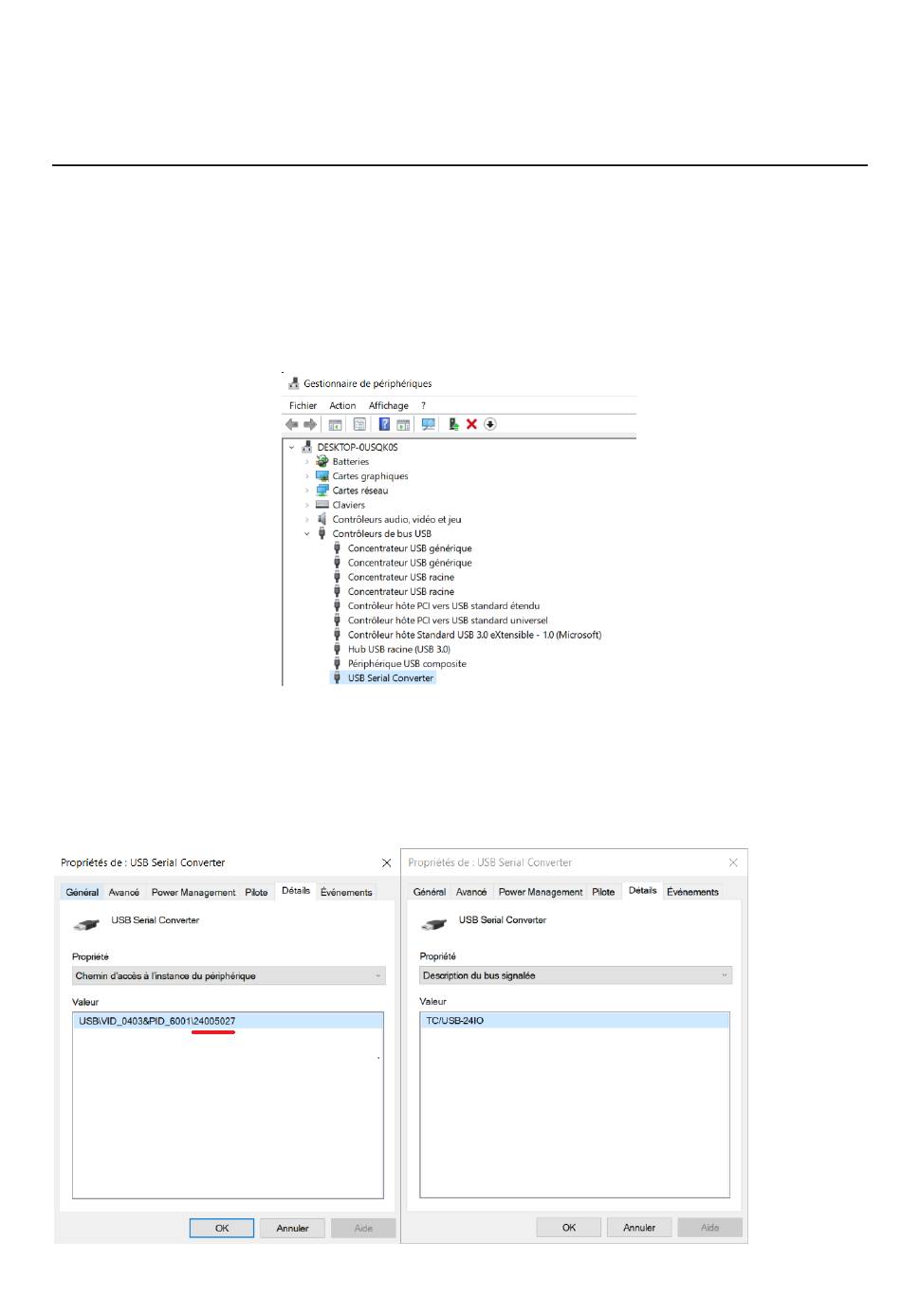The width and height of the screenshot is (901, 1316).
Task: Click the Properties sheet toolbar icon
Action: [x=359, y=424]
